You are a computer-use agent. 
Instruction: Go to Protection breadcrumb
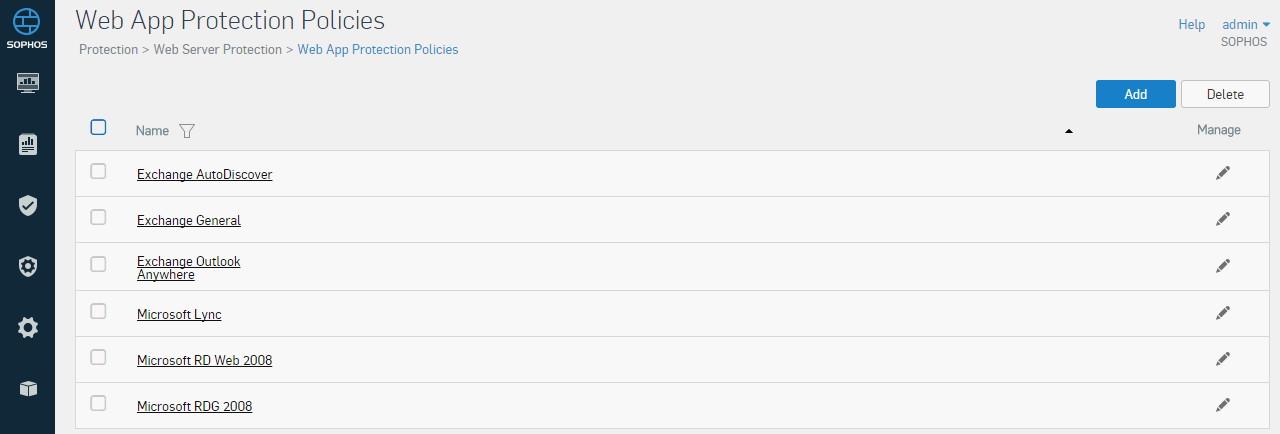coord(108,49)
